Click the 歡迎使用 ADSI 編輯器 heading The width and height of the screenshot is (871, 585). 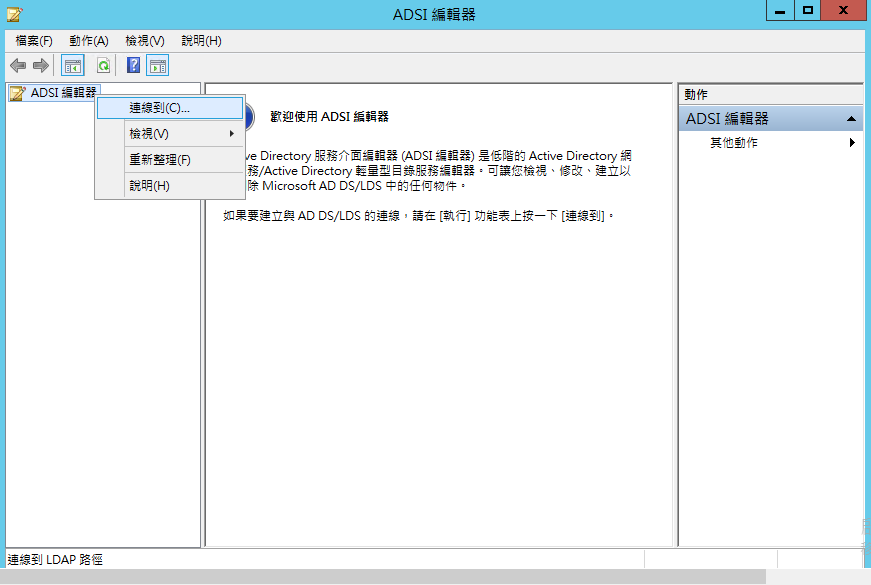tap(329, 117)
